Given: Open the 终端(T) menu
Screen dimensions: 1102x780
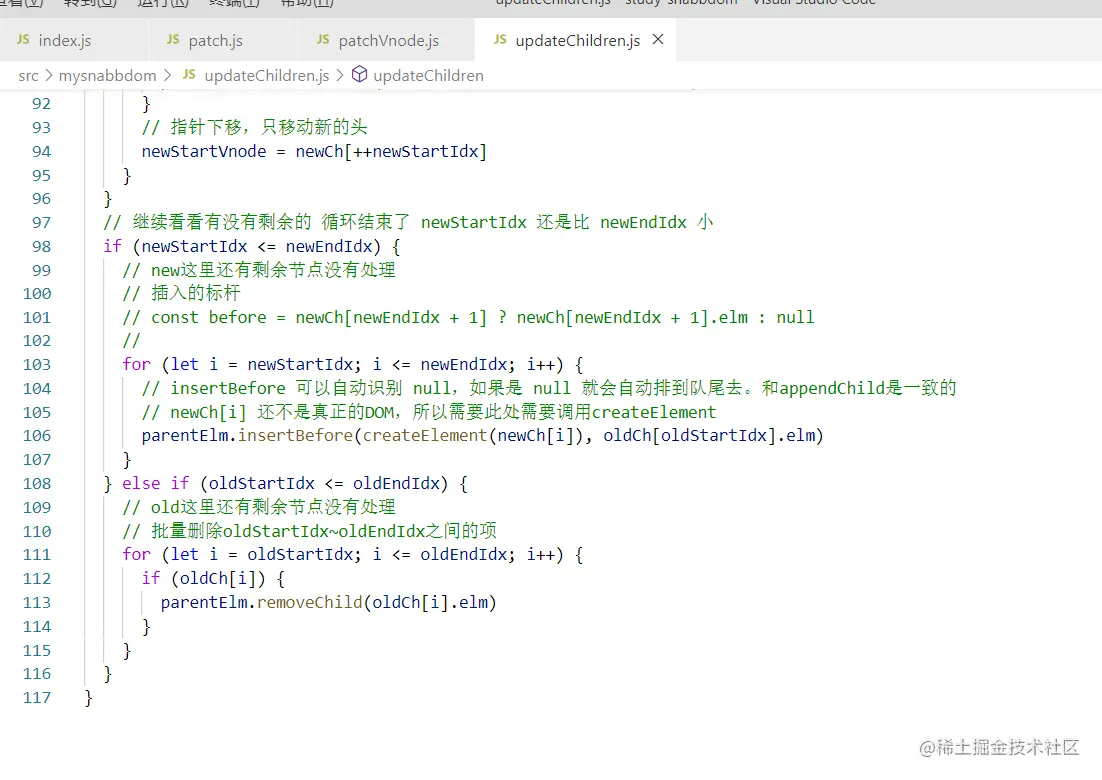Looking at the screenshot, I should (233, 4).
